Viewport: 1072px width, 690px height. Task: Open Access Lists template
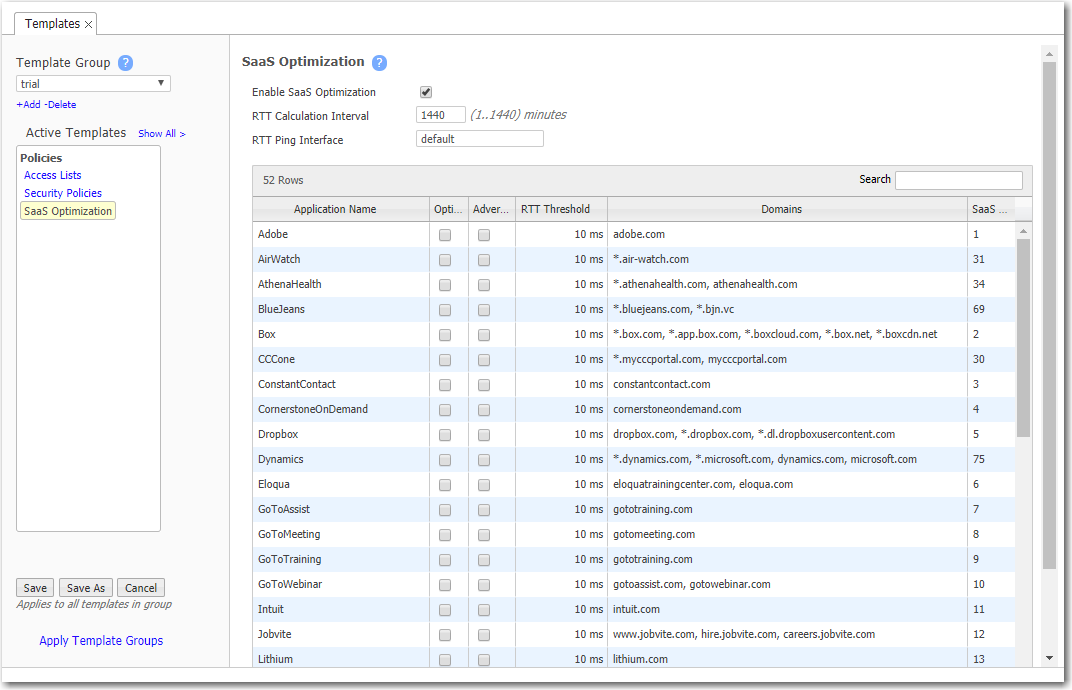click(53, 175)
